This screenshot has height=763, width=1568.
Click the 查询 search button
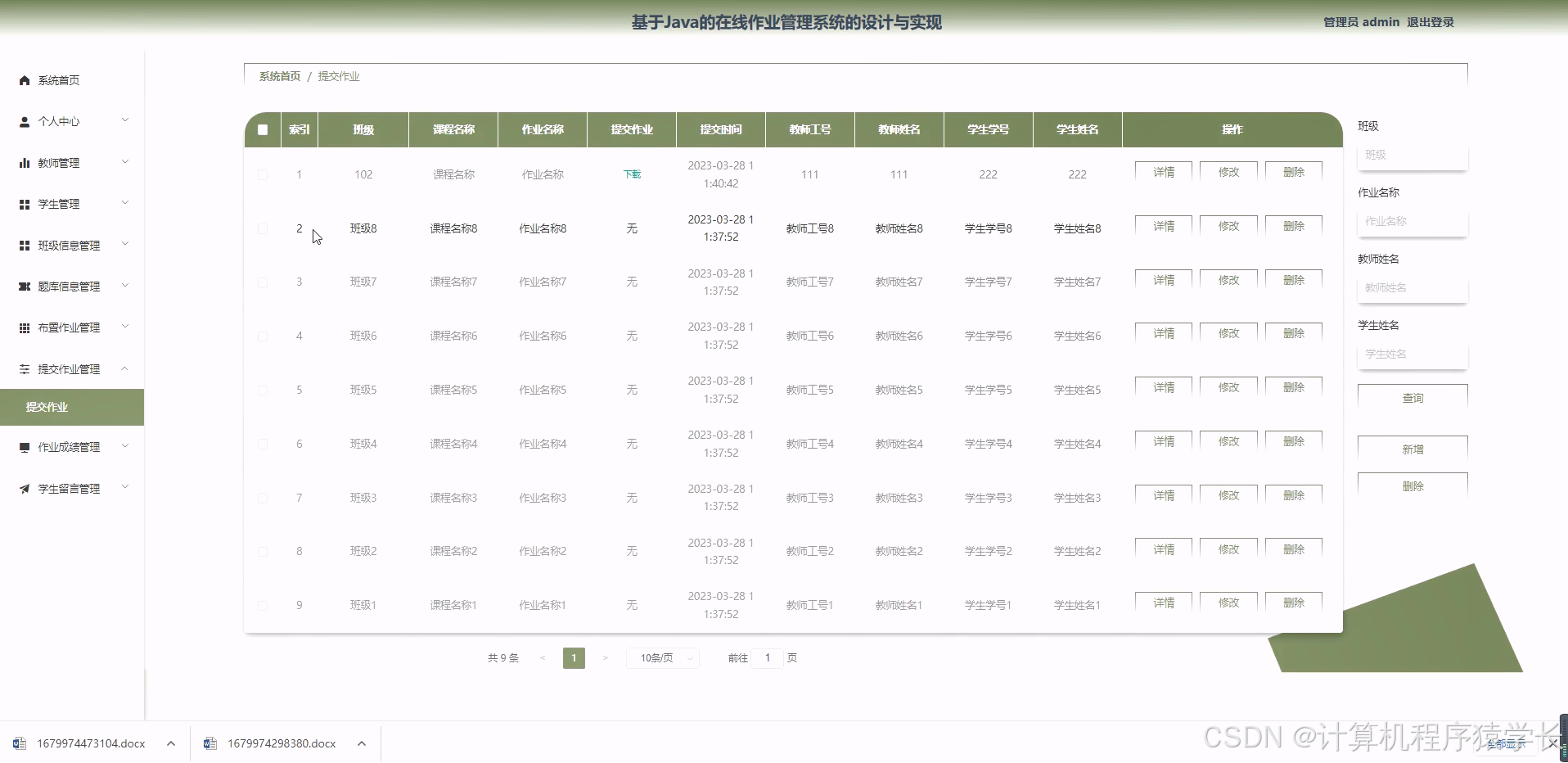point(1413,398)
